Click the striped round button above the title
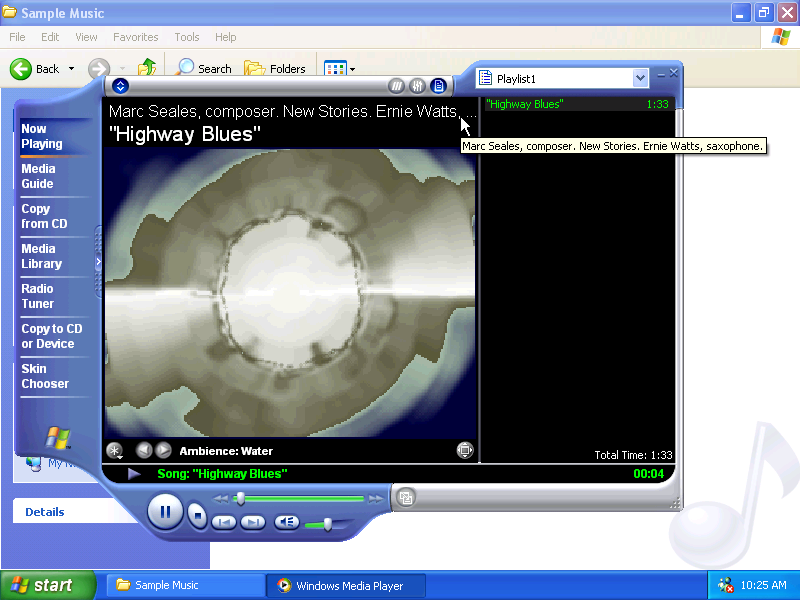 coord(396,86)
